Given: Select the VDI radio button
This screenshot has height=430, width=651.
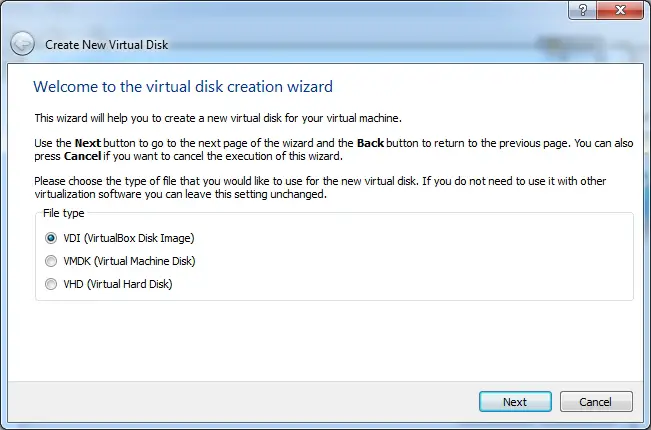Looking at the screenshot, I should [51, 238].
